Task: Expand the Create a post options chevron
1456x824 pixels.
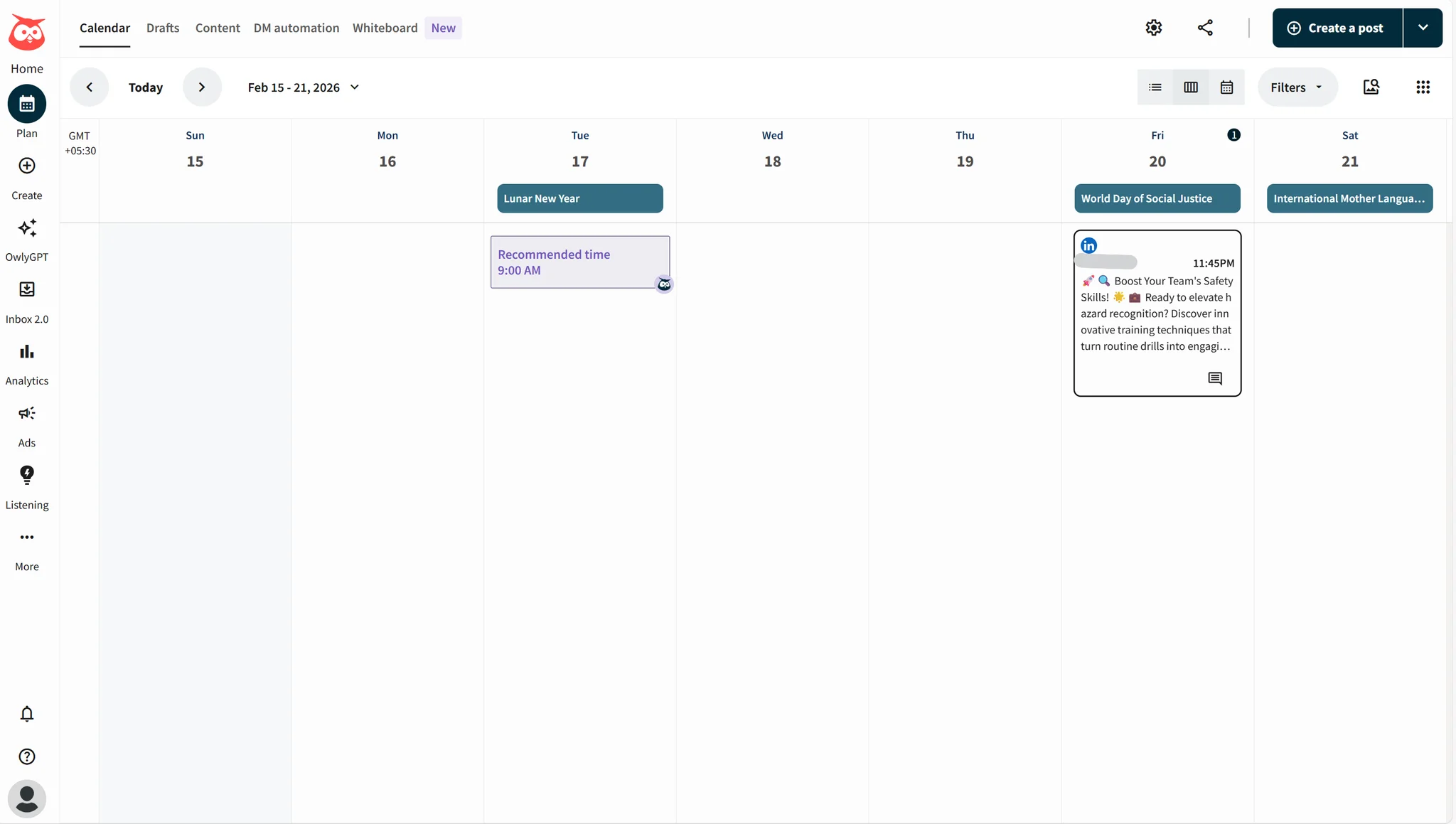Action: 1423,27
